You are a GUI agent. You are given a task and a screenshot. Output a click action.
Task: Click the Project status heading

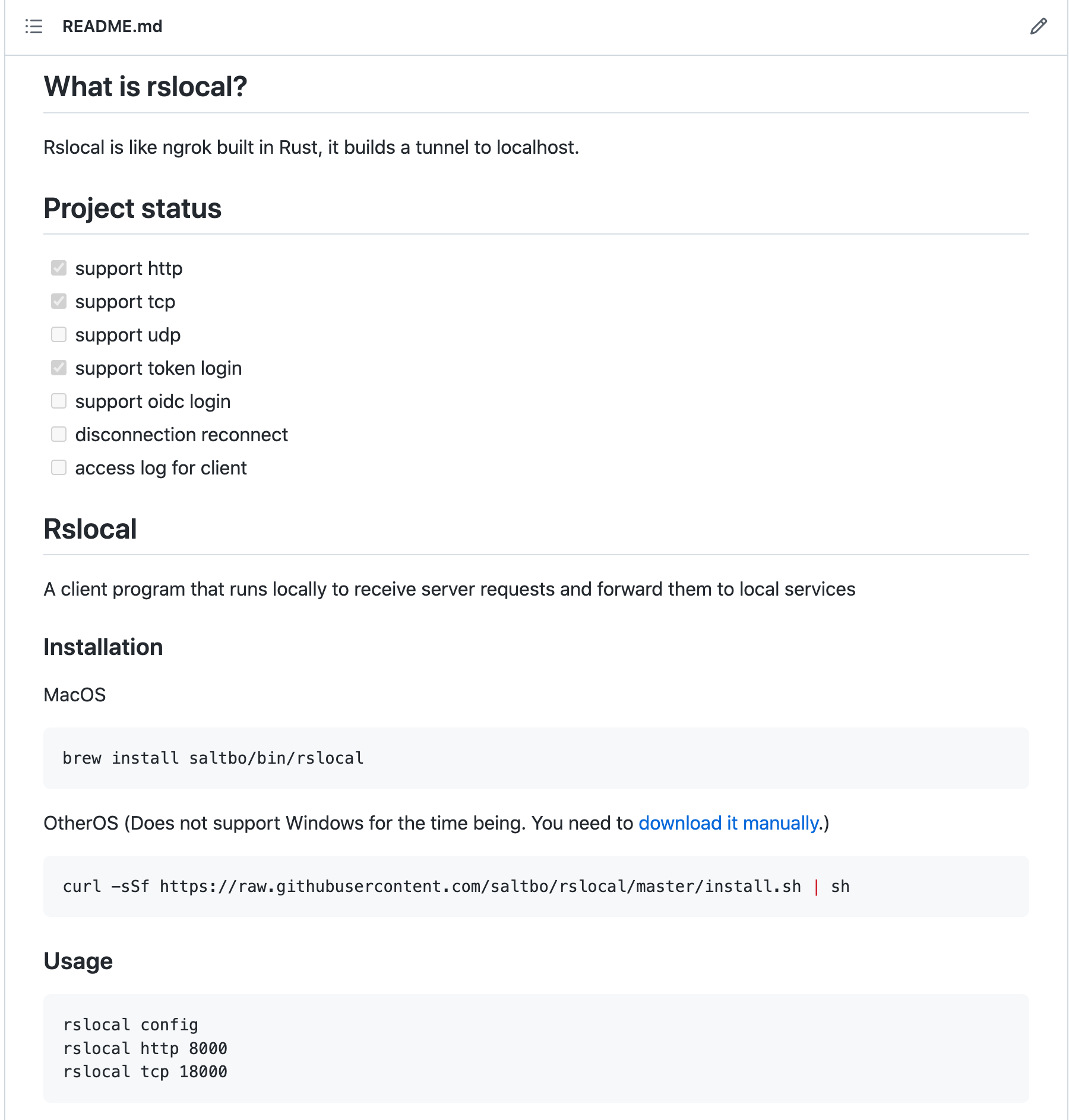pyautogui.click(x=132, y=208)
